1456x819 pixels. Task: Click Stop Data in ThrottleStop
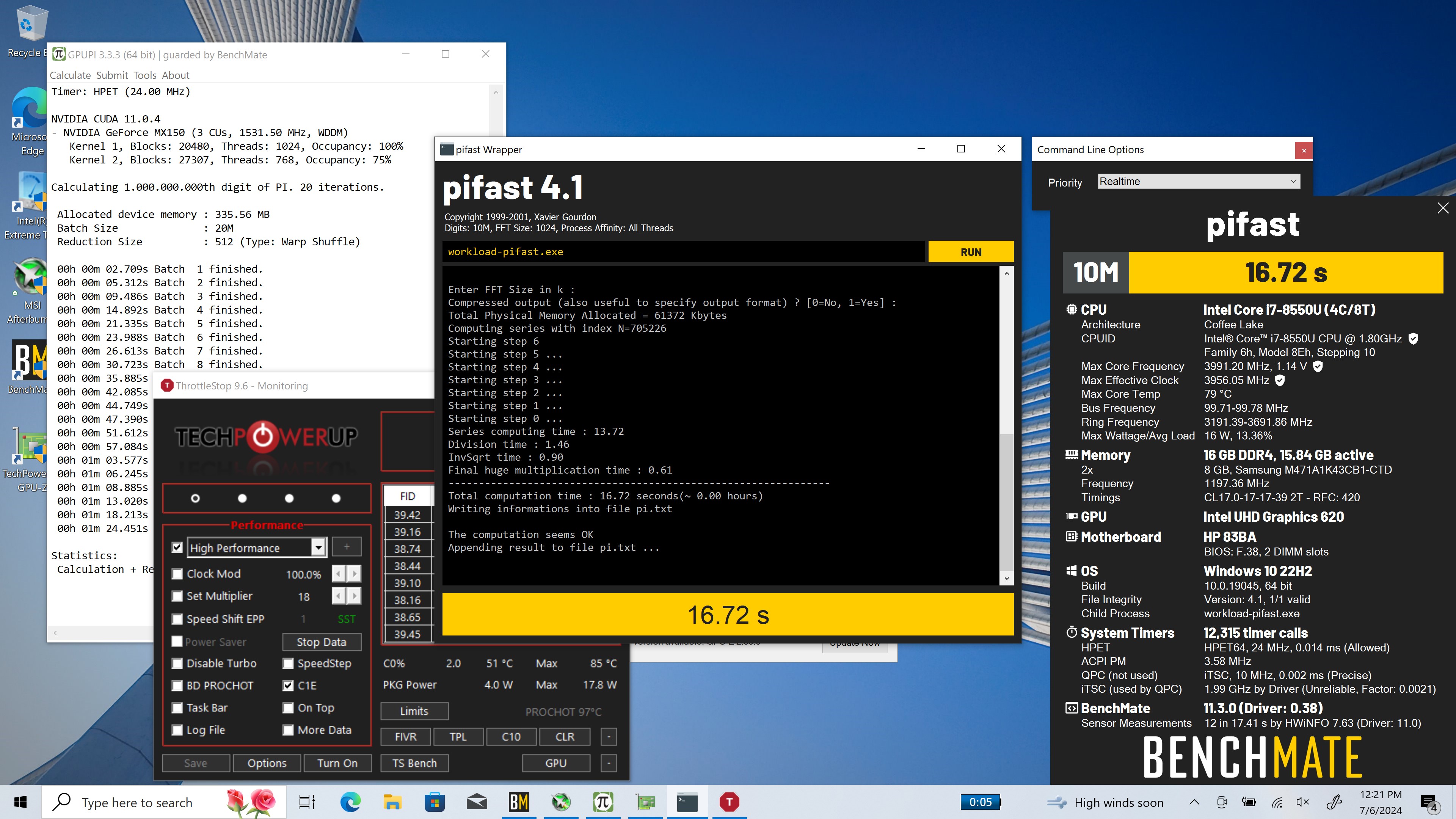[321, 642]
